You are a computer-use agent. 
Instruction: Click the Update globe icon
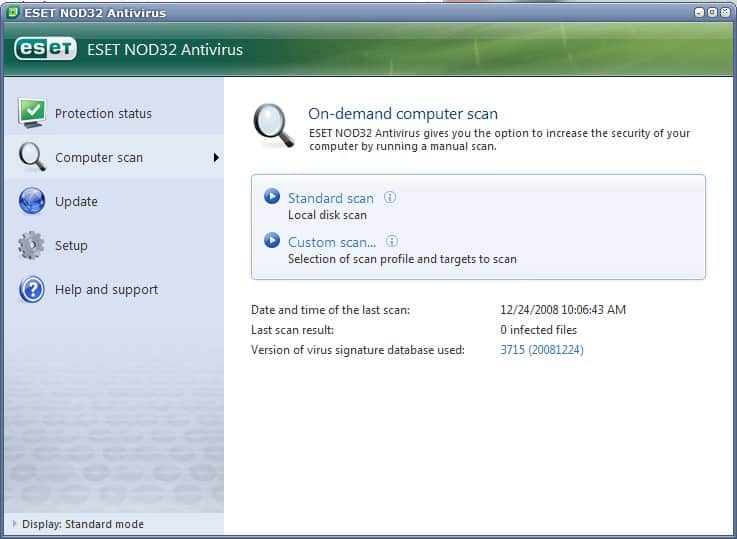pos(32,201)
